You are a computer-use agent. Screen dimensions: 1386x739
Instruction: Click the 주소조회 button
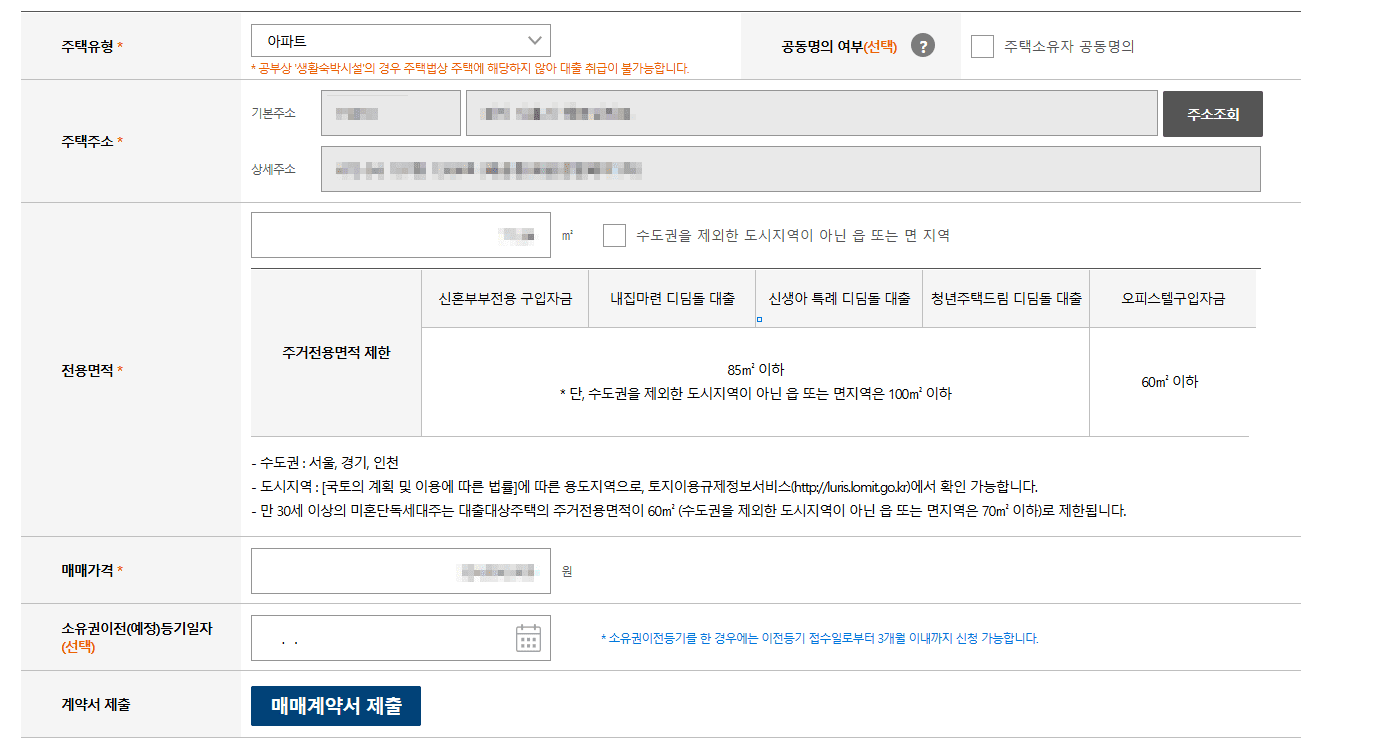point(1213,113)
